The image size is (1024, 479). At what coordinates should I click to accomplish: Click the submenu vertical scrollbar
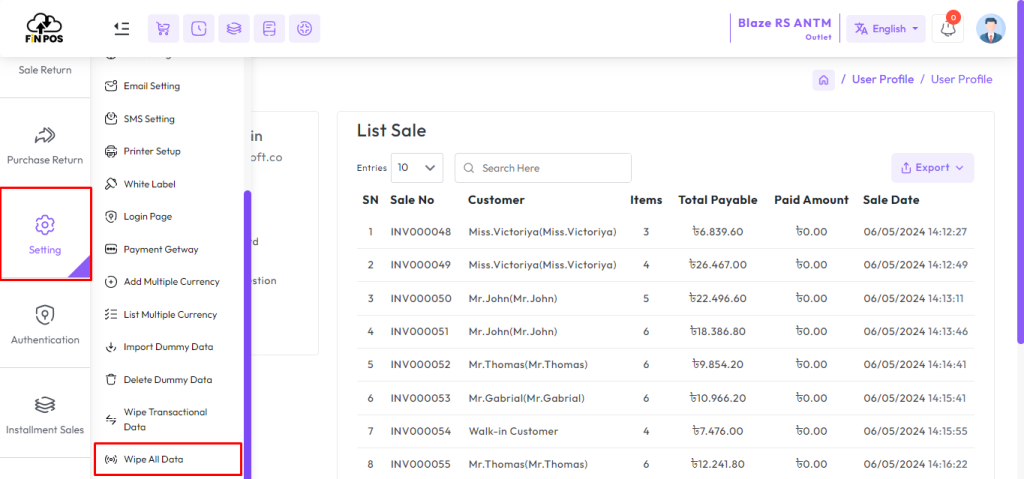247,330
